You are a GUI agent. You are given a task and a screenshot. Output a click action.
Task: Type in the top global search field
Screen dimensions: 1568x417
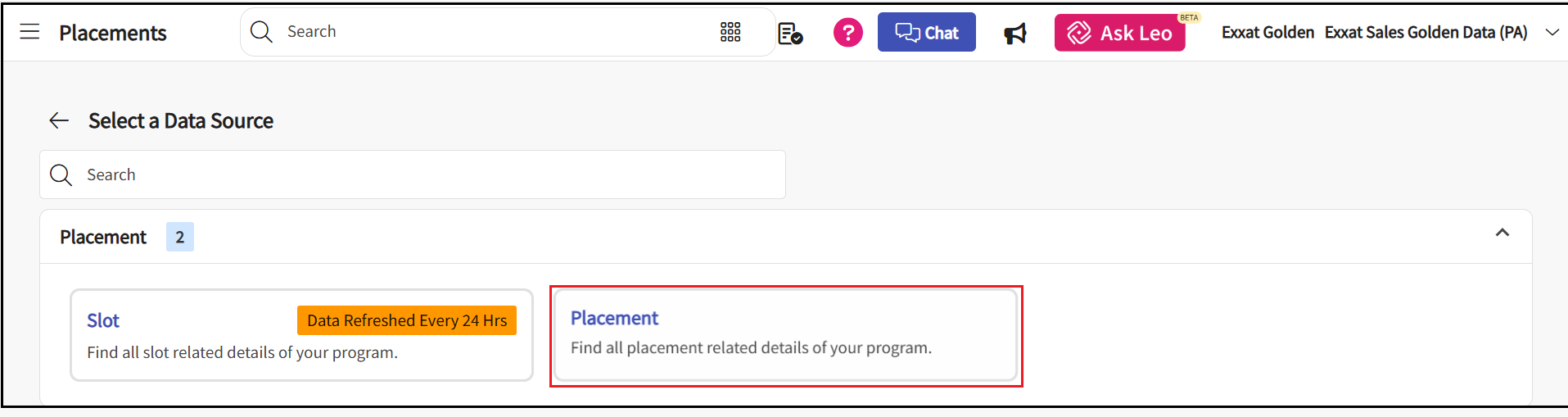pos(491,32)
